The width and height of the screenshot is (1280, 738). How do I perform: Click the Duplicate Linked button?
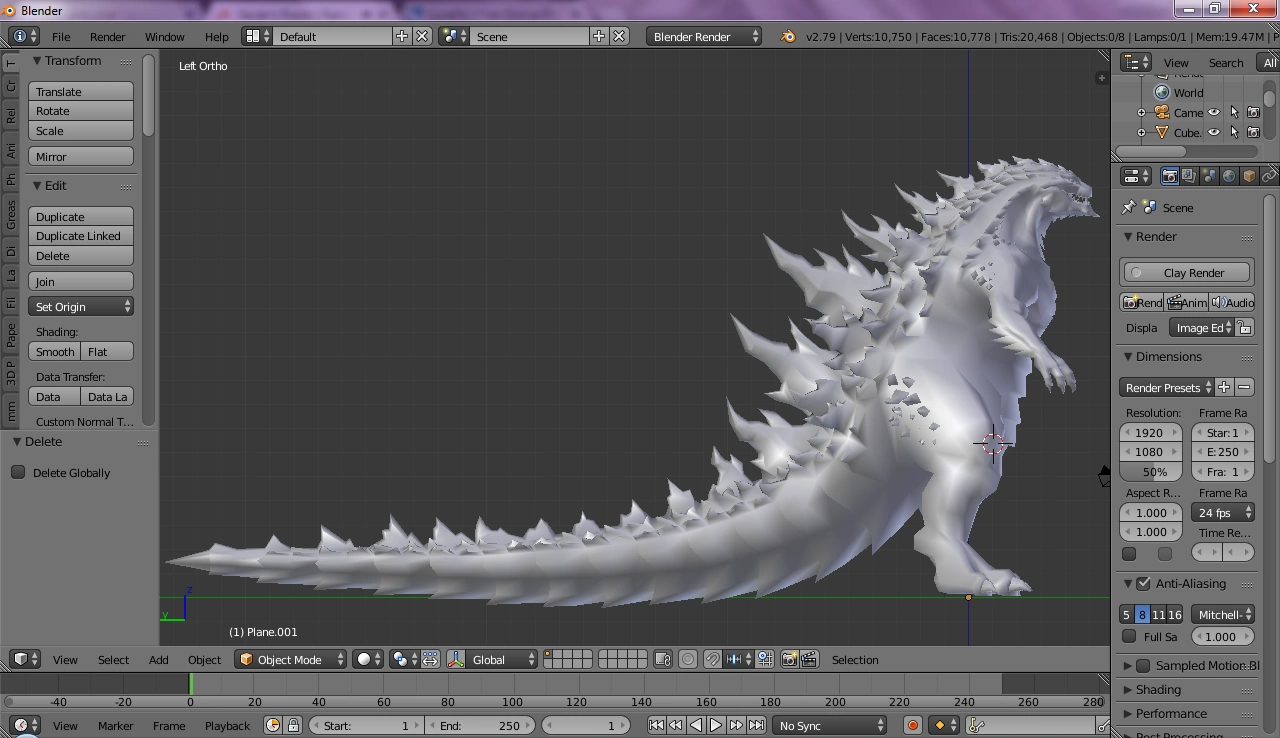click(x=81, y=236)
